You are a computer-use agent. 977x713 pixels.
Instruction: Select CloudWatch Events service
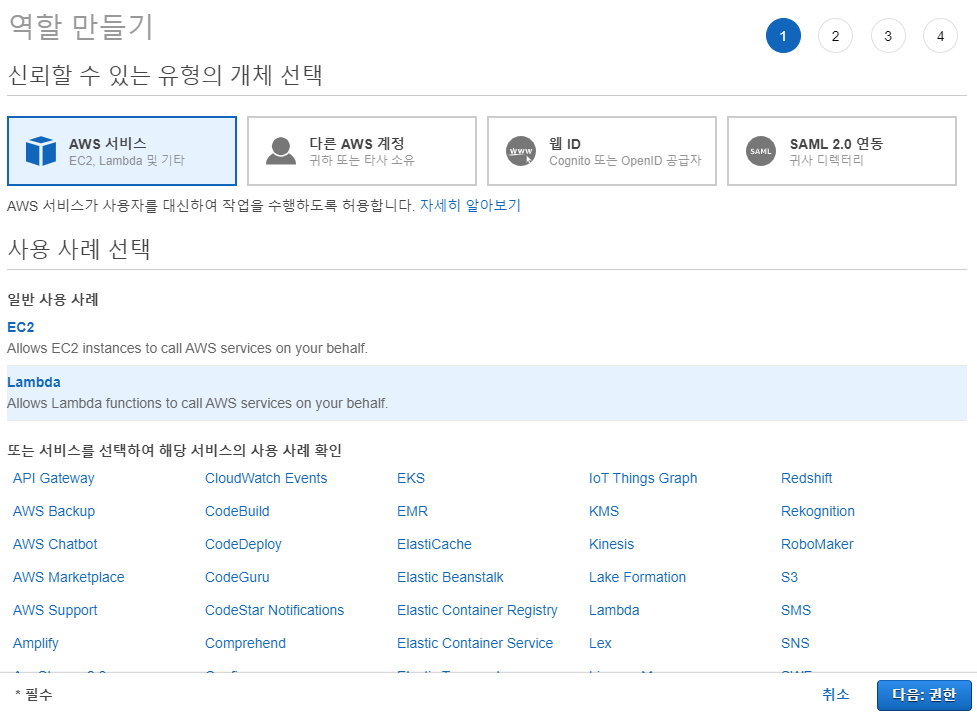[x=266, y=478]
